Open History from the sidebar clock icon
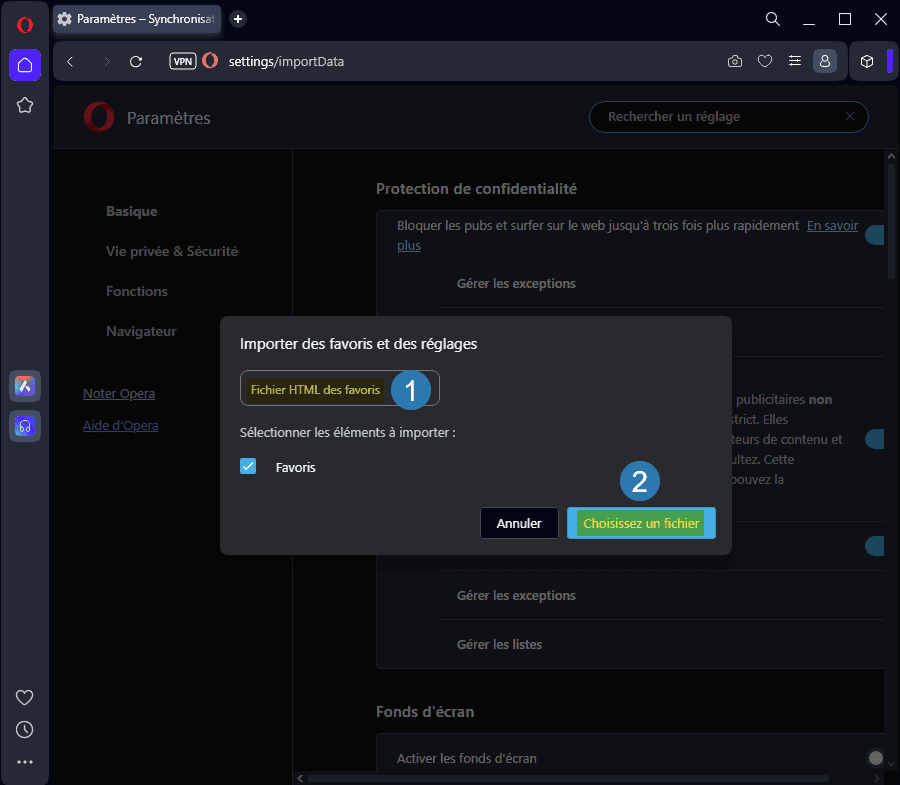Viewport: 900px width, 785px height. point(24,729)
